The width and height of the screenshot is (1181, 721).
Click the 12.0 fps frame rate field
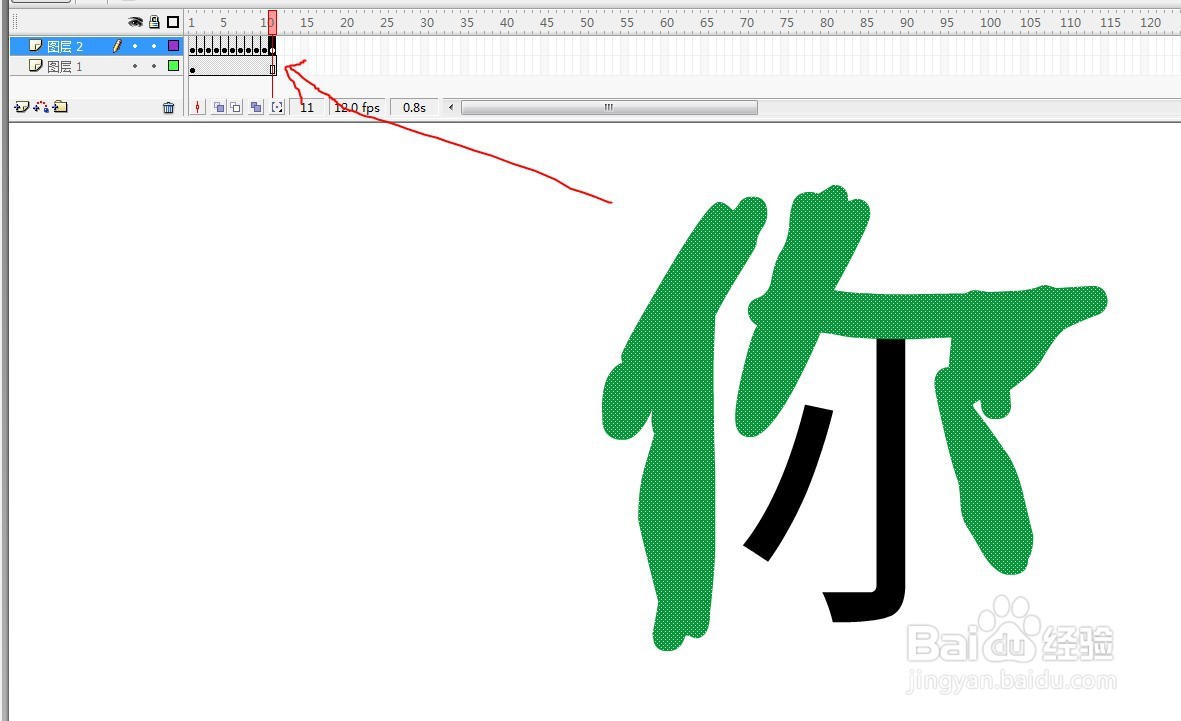pos(357,107)
